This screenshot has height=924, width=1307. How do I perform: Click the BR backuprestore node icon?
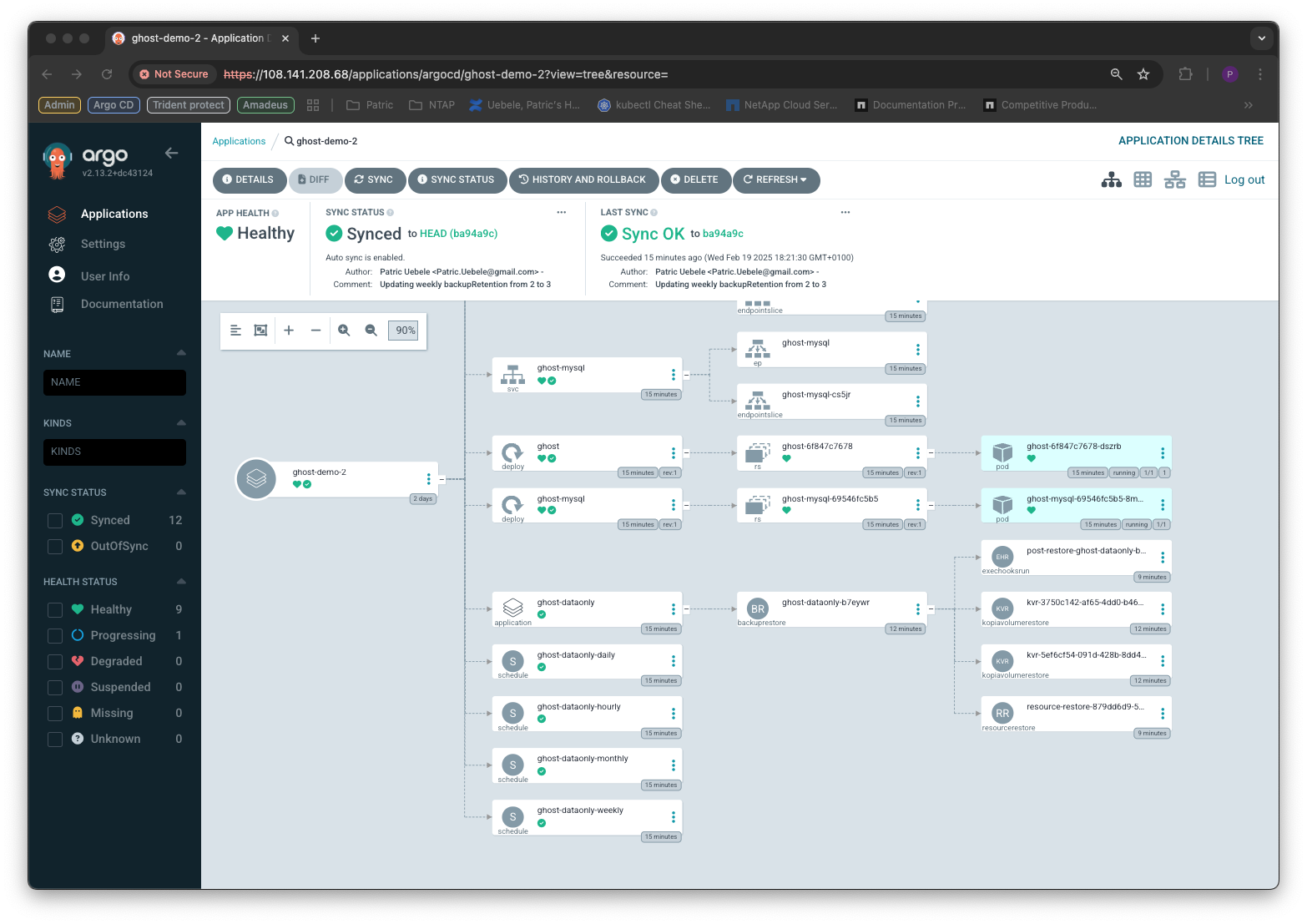pos(757,608)
